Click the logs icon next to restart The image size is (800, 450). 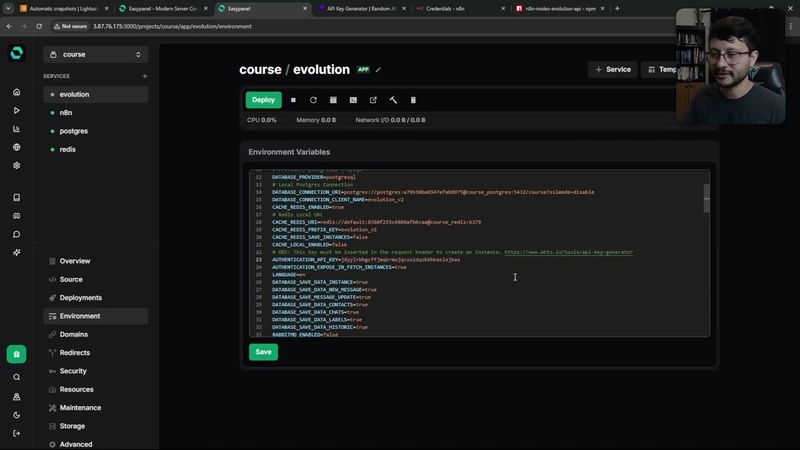pyautogui.click(x=333, y=100)
